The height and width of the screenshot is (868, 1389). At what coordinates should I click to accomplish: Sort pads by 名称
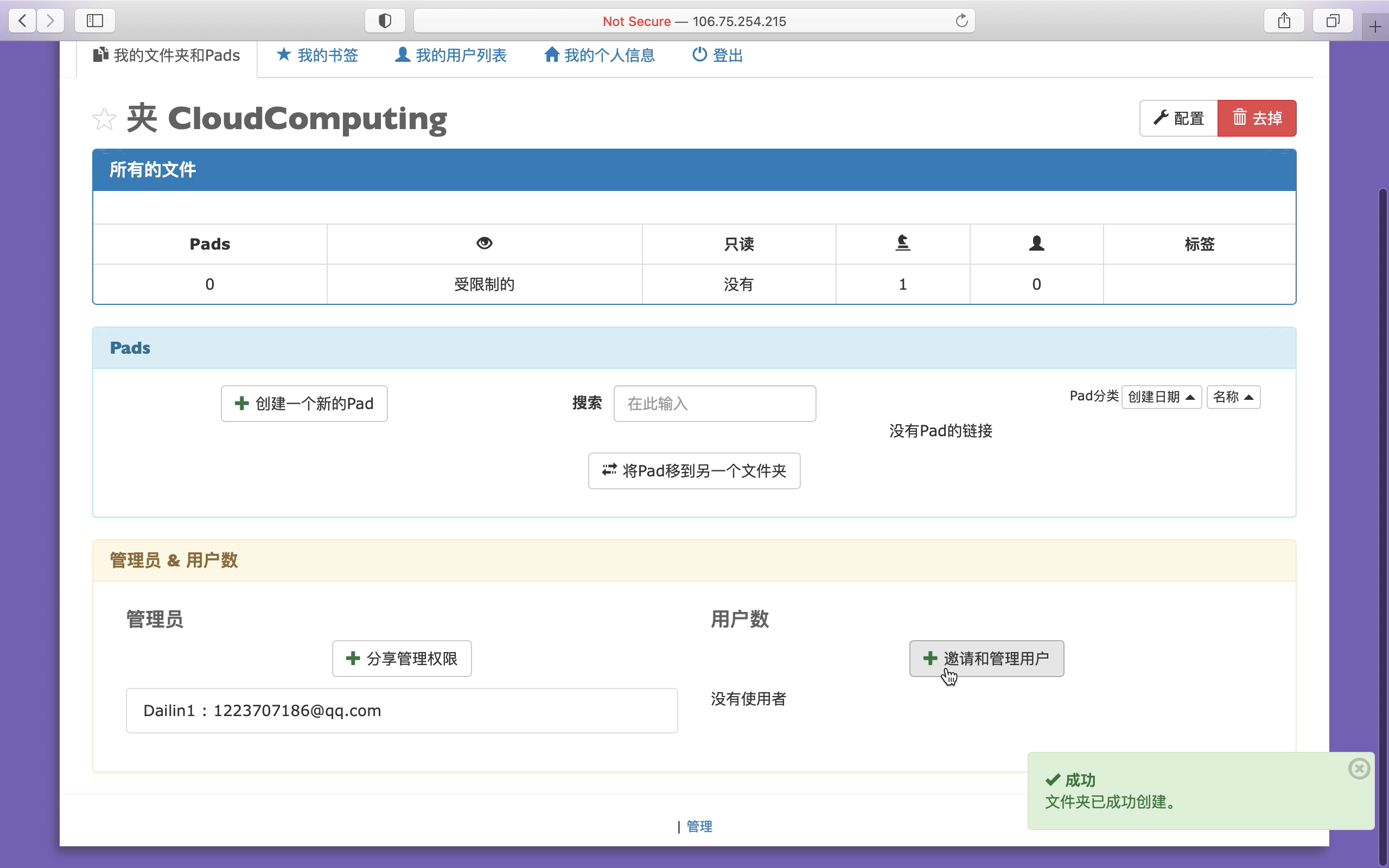pos(1233,397)
